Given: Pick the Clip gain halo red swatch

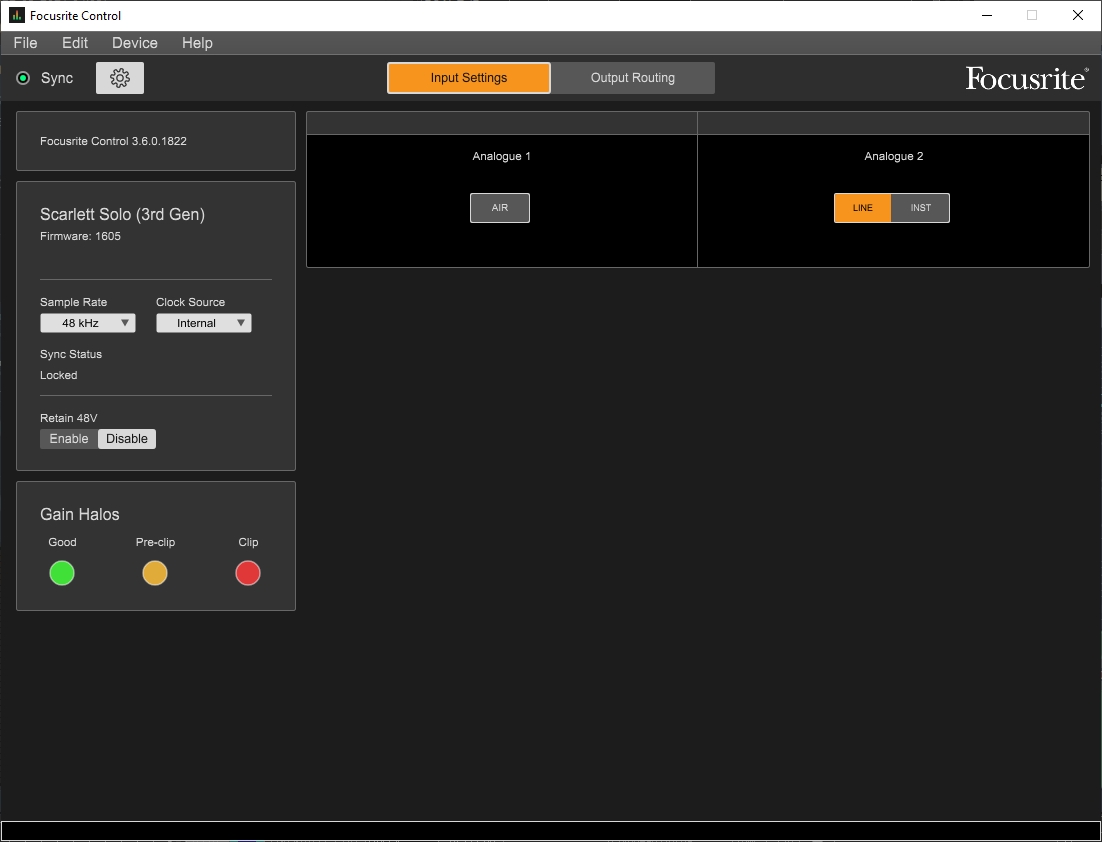Looking at the screenshot, I should [x=248, y=573].
